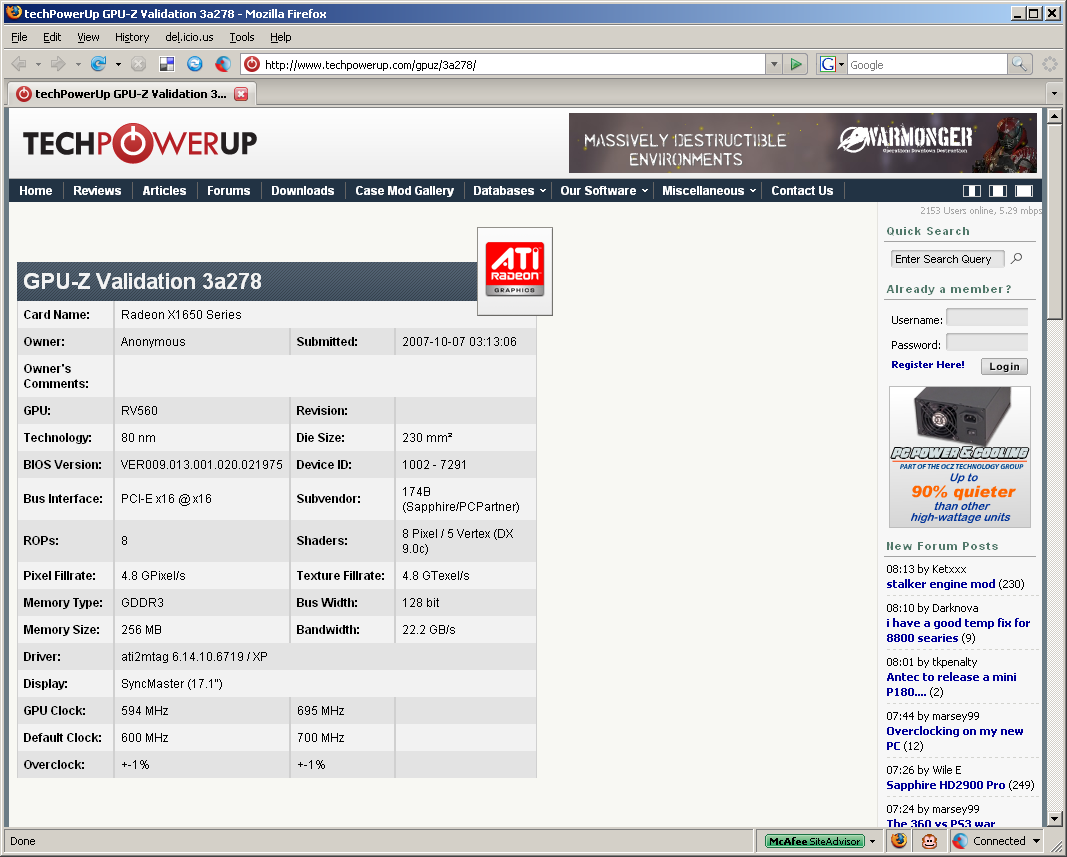Click the page vertical scrollbar up arrow
The width and height of the screenshot is (1067, 857).
[1053, 117]
